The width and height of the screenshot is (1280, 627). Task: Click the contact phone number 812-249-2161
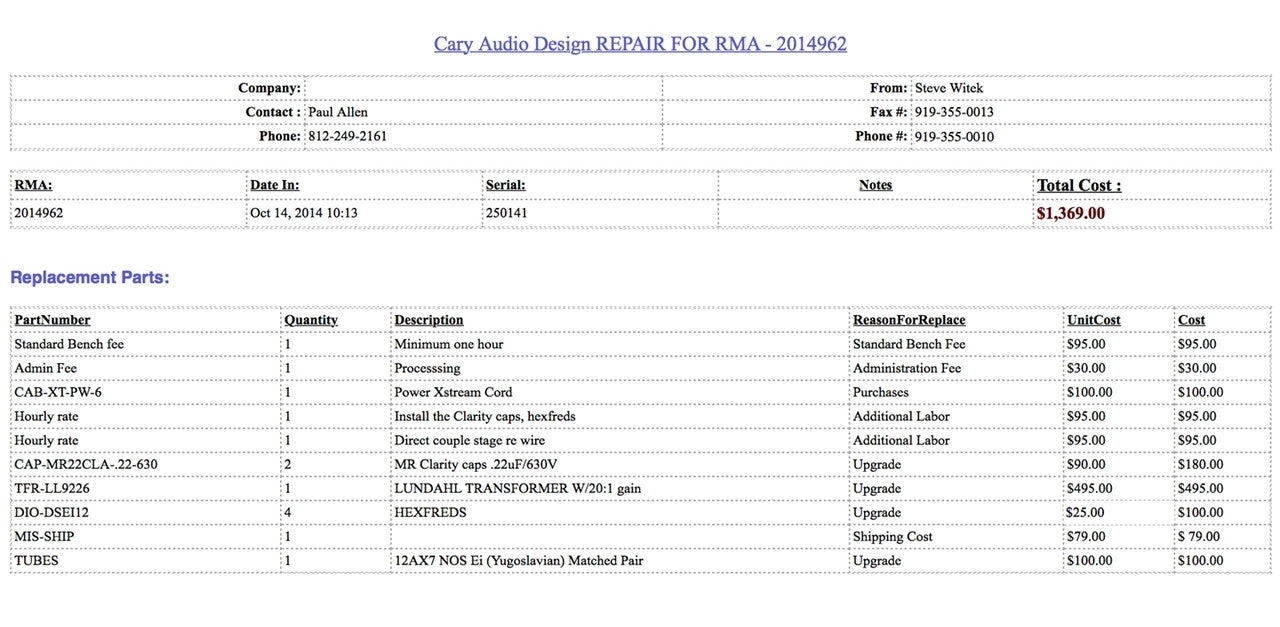pos(347,136)
